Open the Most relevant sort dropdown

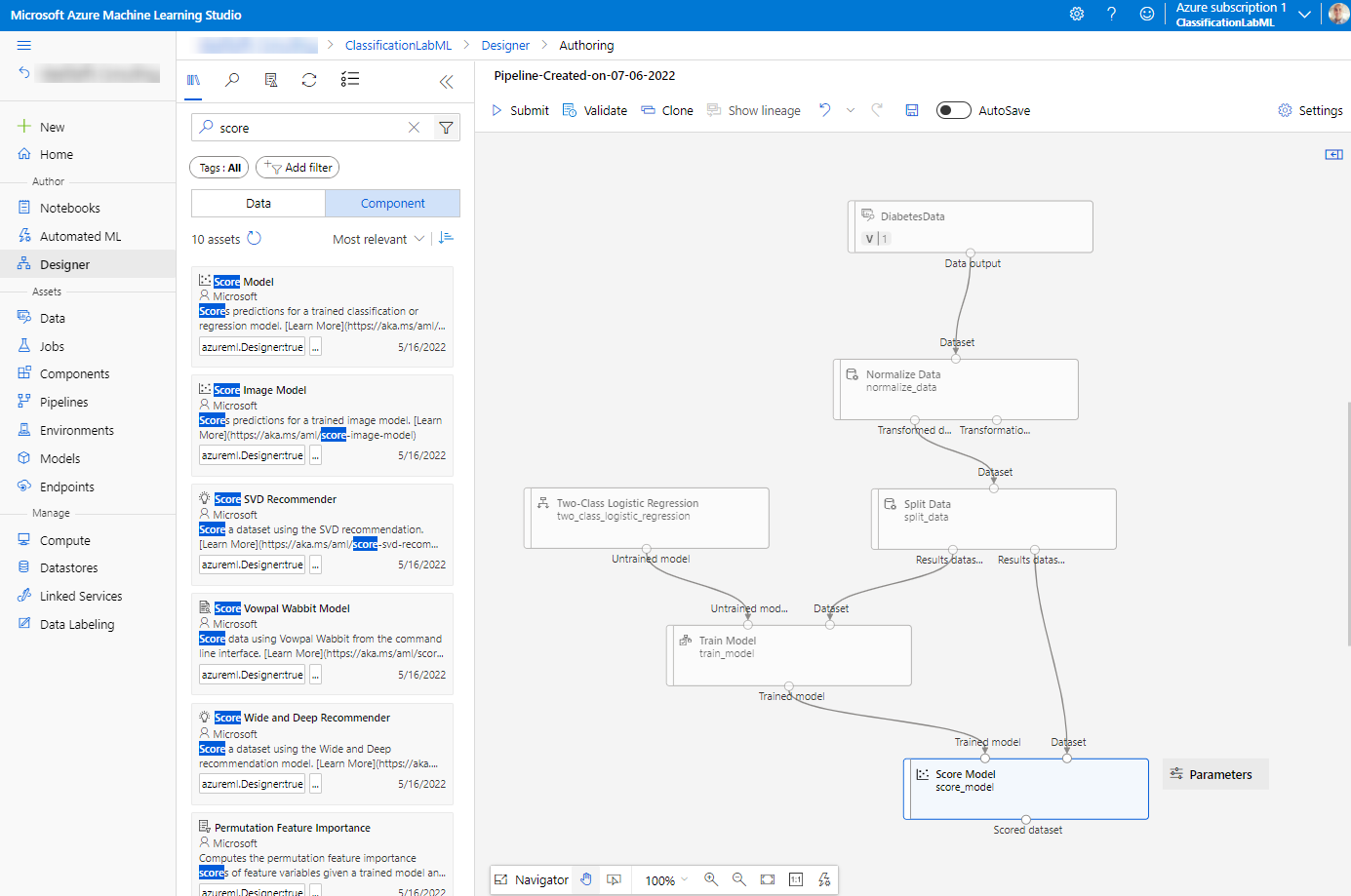(377, 239)
